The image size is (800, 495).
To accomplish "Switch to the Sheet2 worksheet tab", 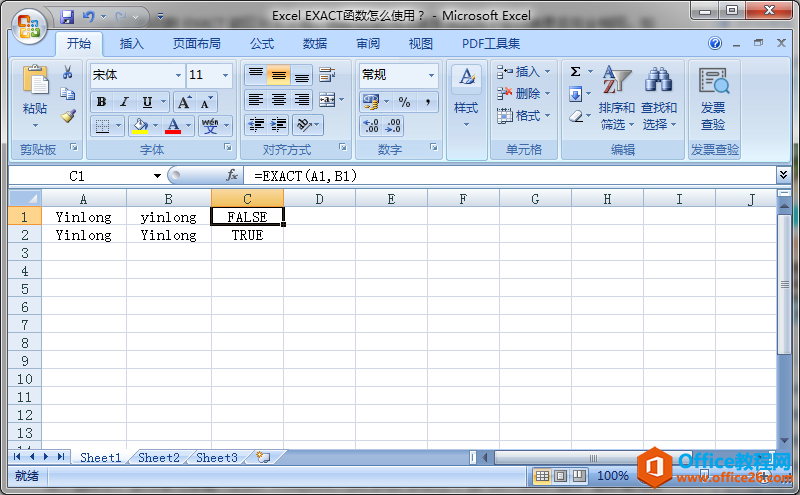I will (x=159, y=458).
